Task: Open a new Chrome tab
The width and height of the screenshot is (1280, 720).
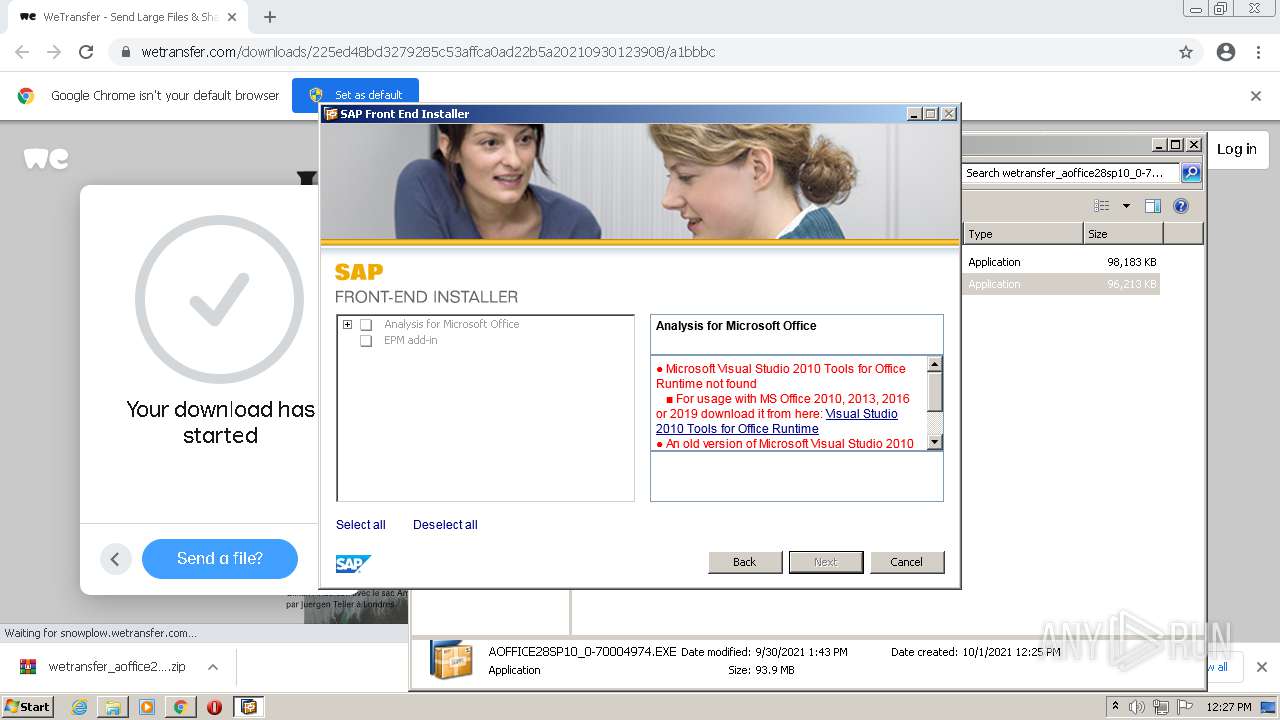Action: 270,17
